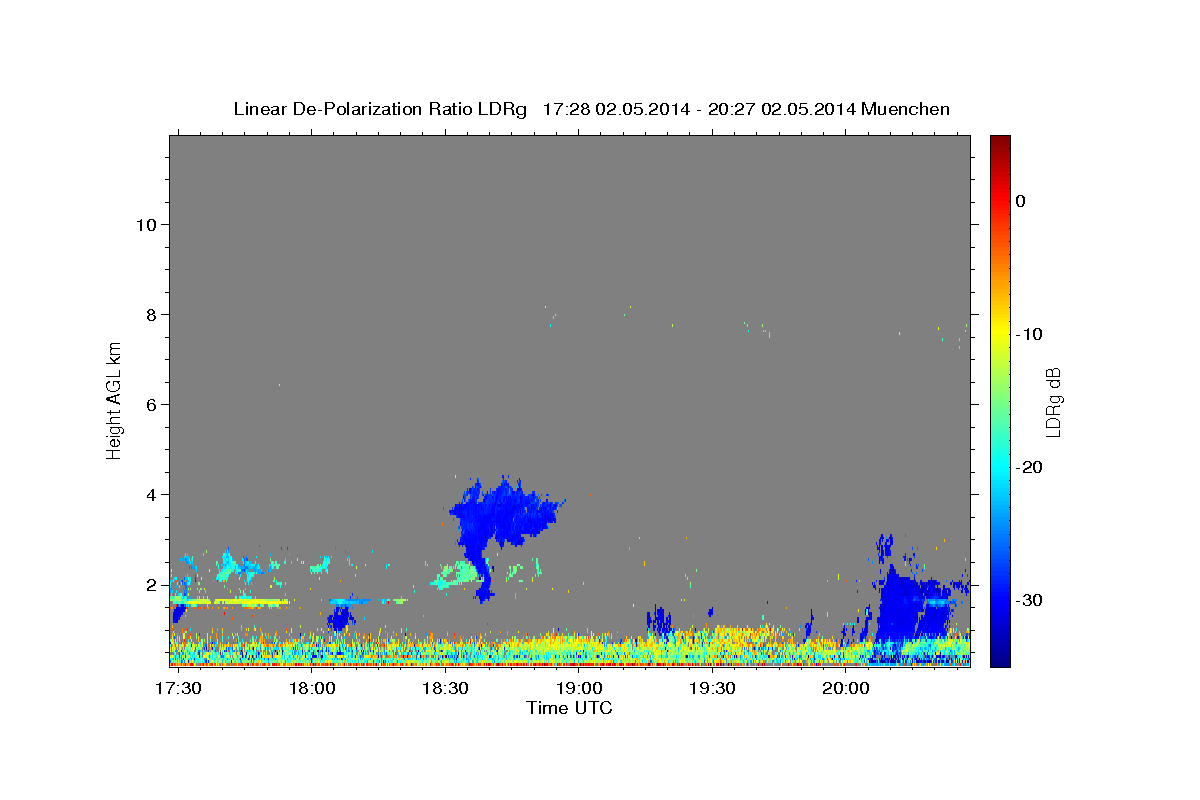Viewport: 1200px width, 800px height.
Task: Click the height tick label 6
Action: [x=152, y=404]
